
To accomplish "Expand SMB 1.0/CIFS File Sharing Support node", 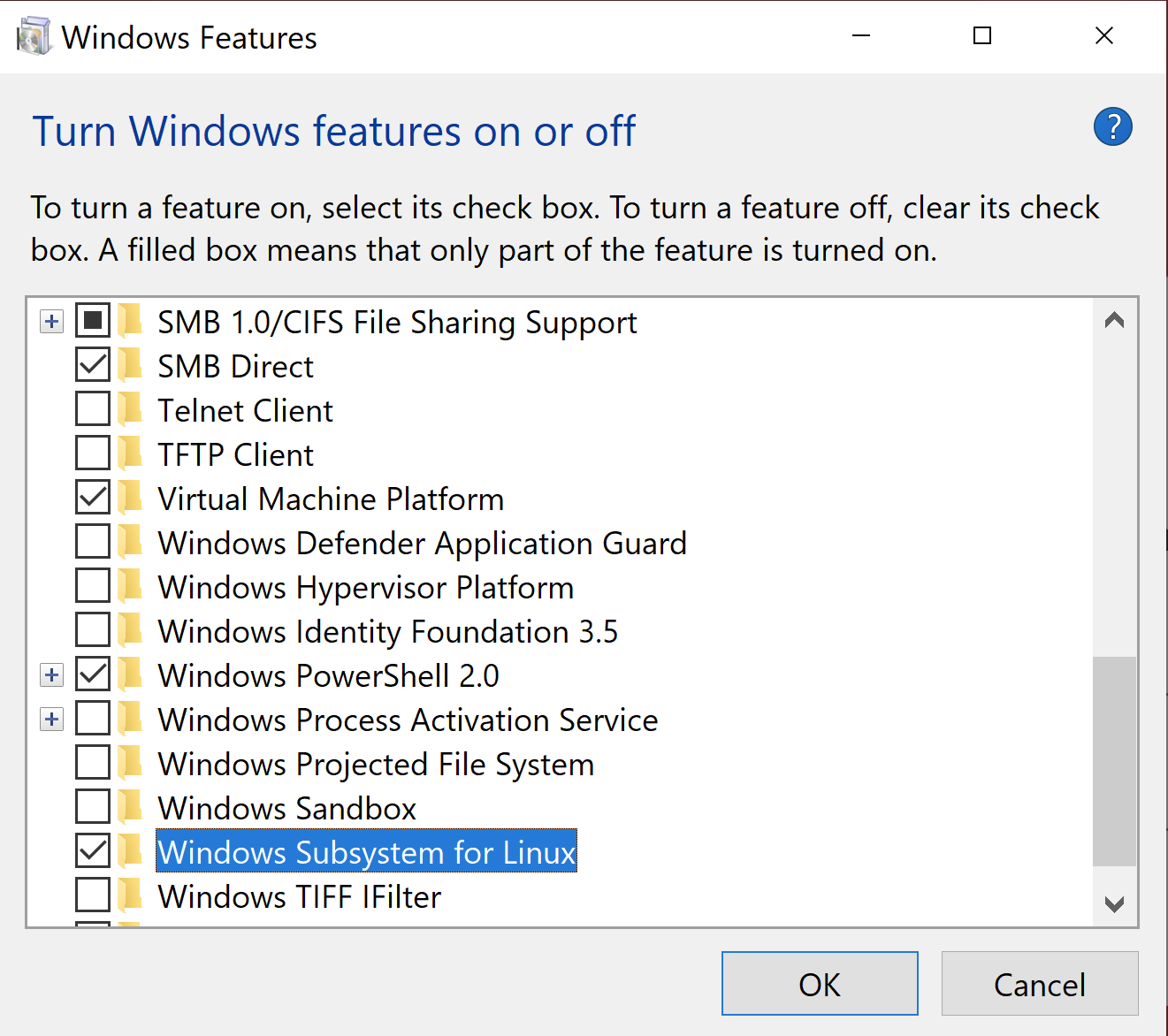I will tap(52, 322).
